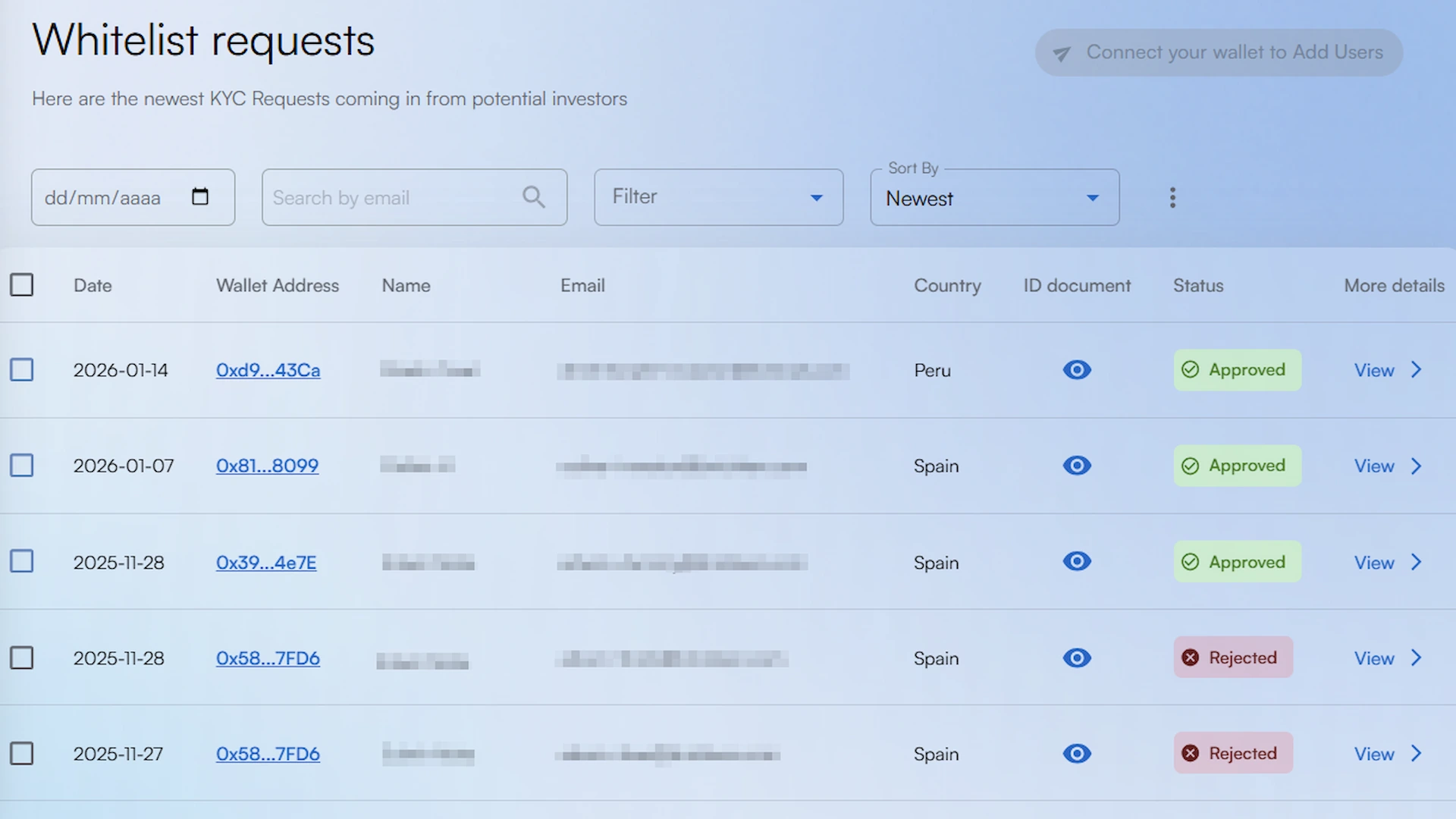Open the calendar icon in the date field
1456x819 pixels.
[199, 196]
